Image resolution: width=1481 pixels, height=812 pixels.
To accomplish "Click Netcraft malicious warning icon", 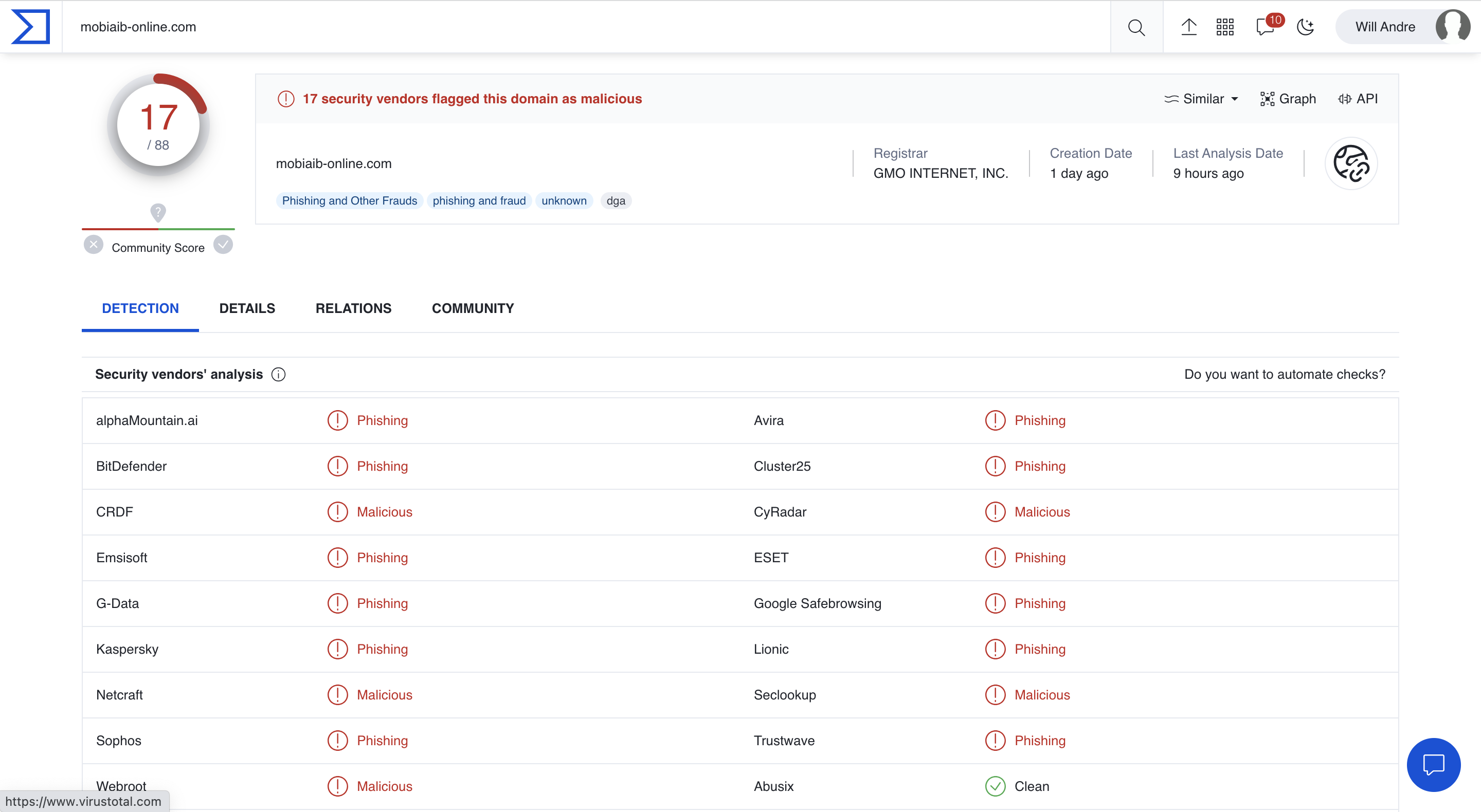I will (337, 695).
